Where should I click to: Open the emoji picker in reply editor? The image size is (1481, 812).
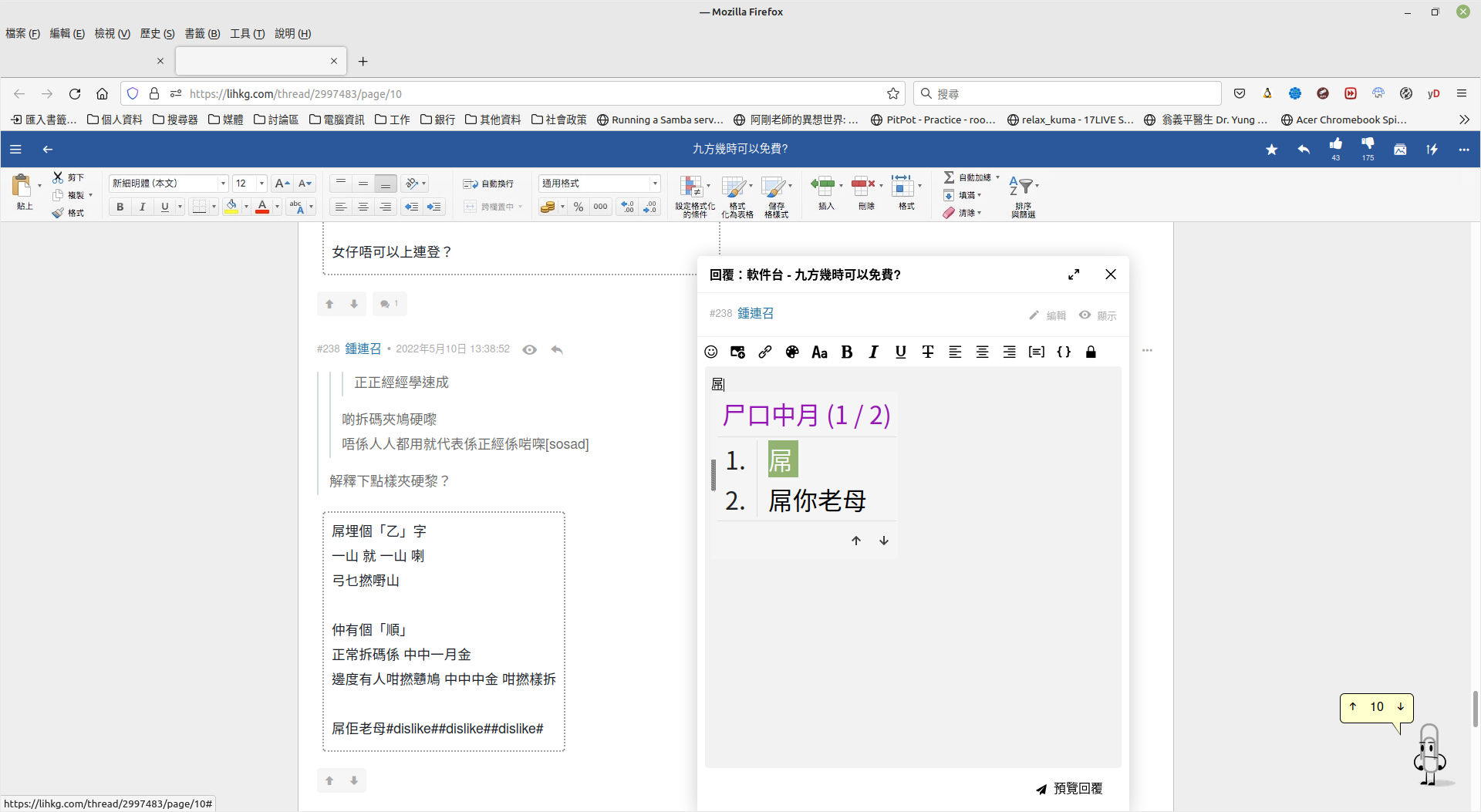(x=710, y=352)
